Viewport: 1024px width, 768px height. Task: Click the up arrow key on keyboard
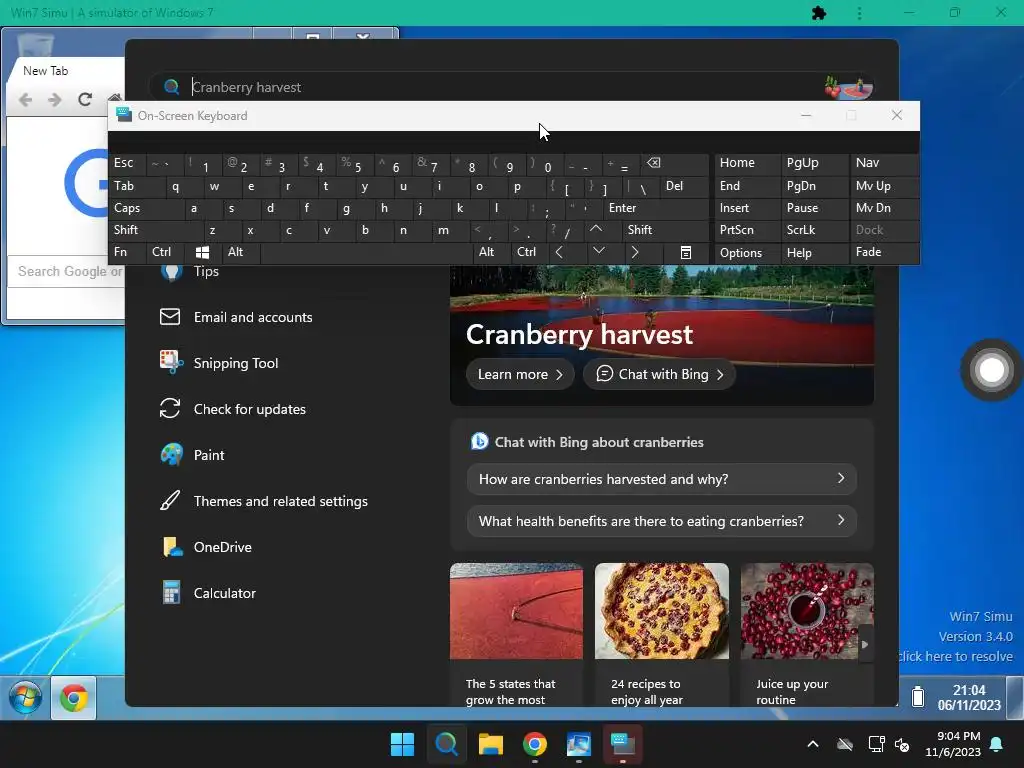[596, 229]
